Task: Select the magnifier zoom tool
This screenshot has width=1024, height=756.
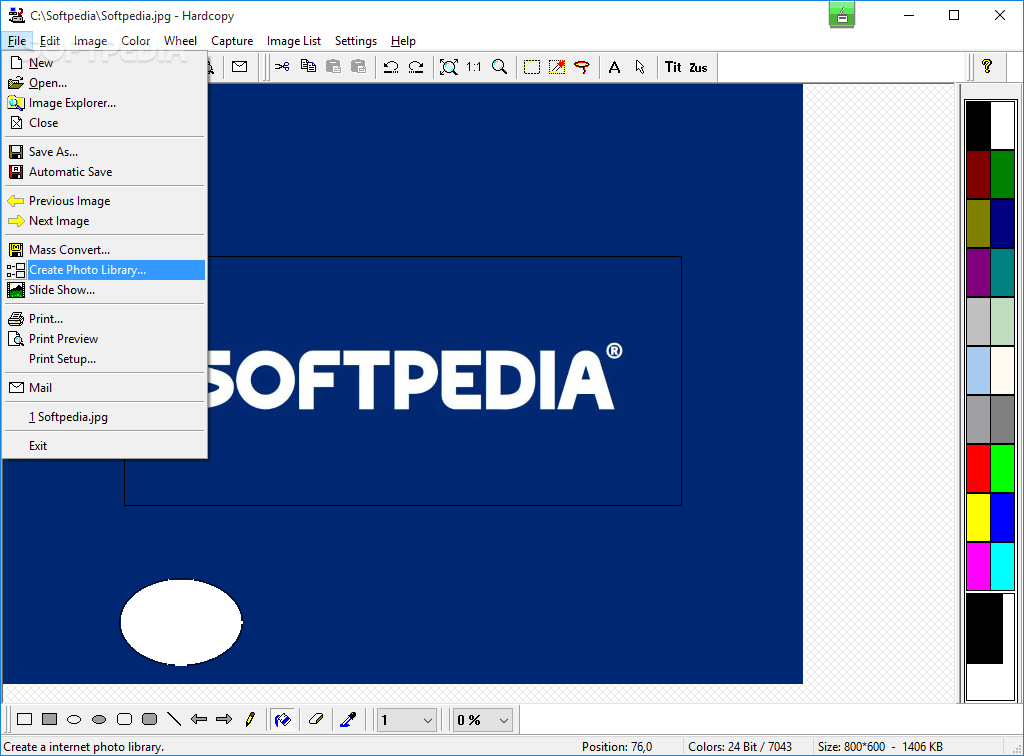Action: (500, 67)
